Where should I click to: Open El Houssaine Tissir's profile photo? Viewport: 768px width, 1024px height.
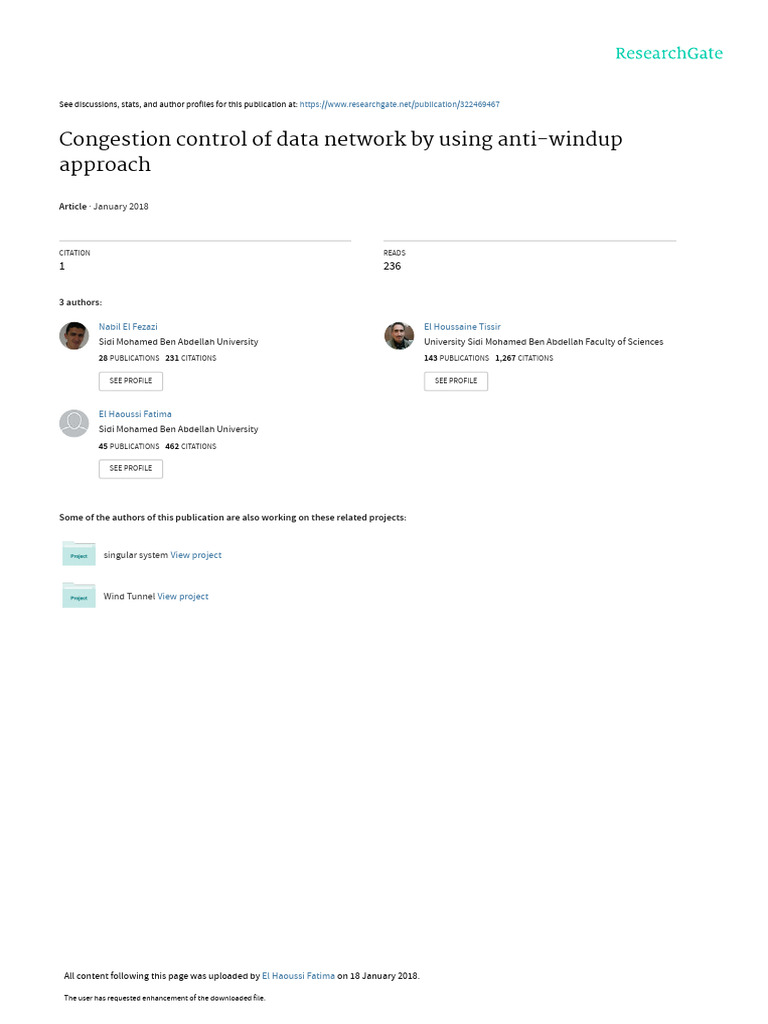pyautogui.click(x=399, y=336)
